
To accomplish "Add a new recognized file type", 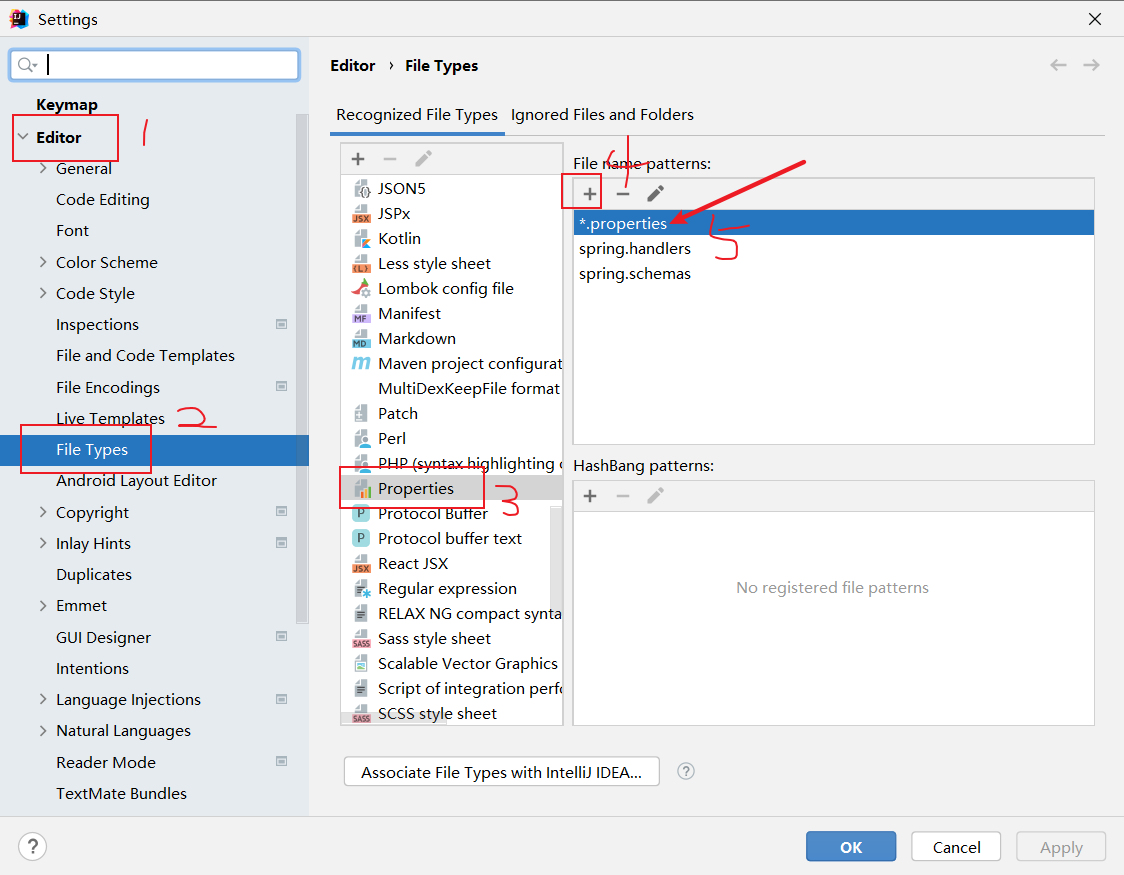I will tap(358, 159).
